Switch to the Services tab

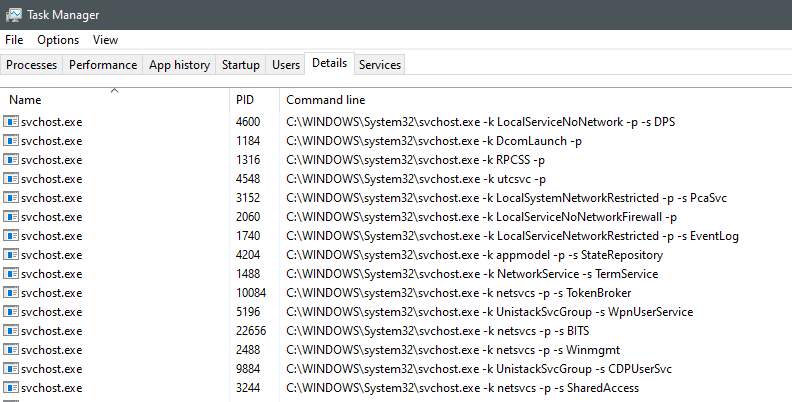click(x=380, y=65)
